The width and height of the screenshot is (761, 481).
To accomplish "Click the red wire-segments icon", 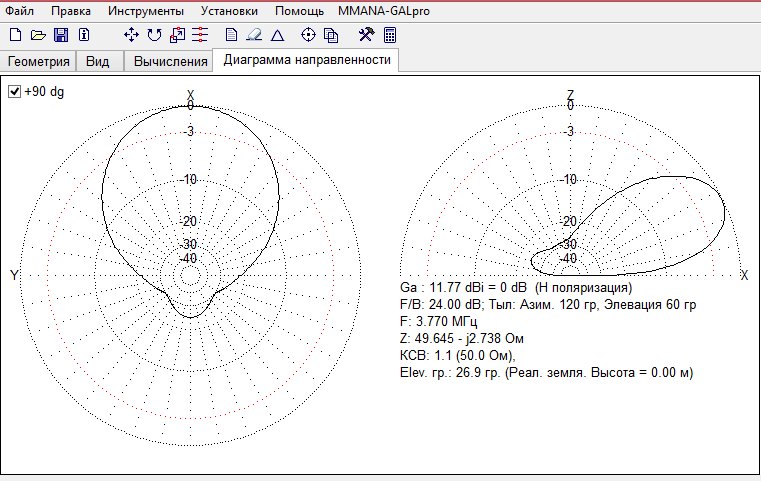I will coord(200,35).
